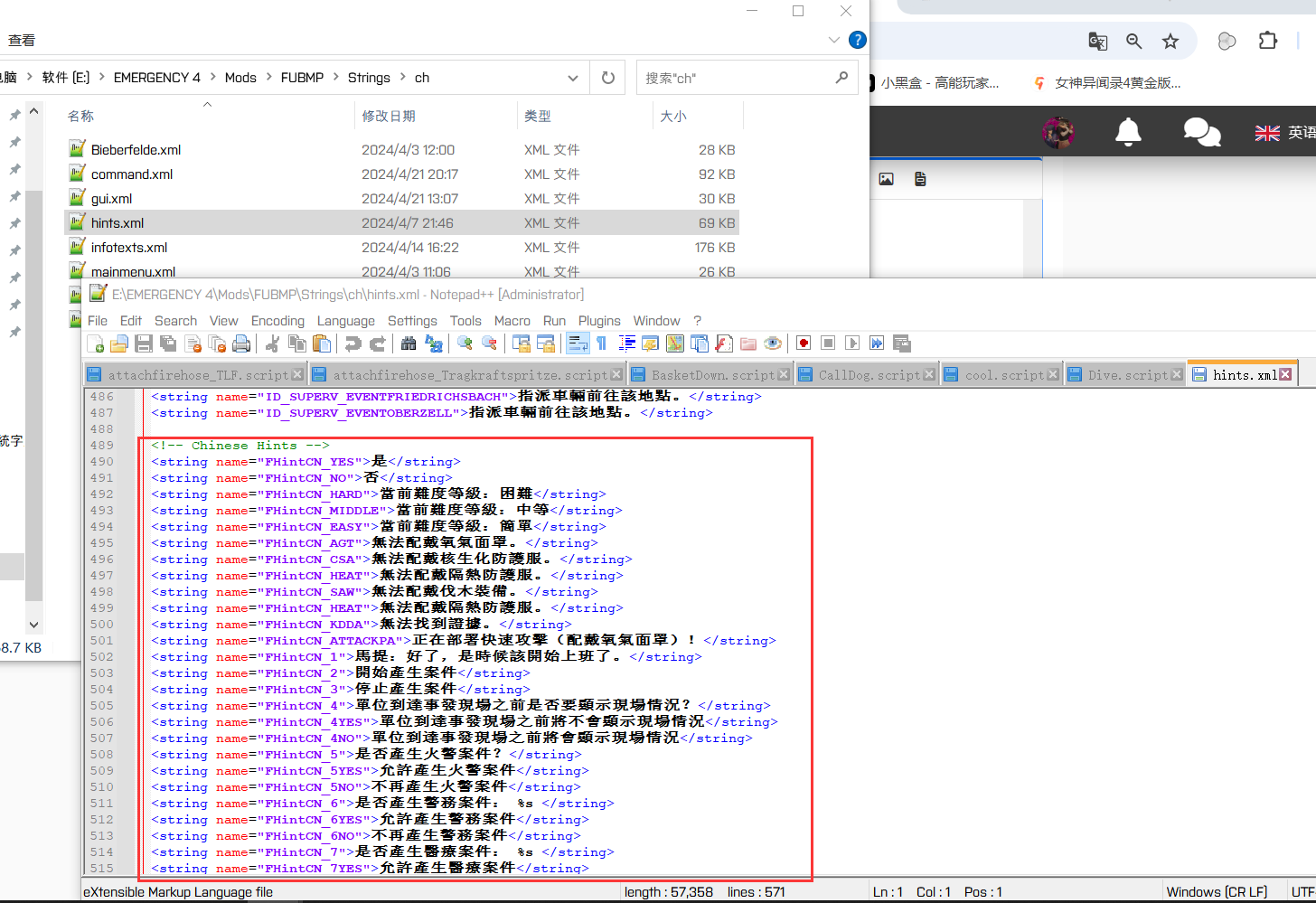This screenshot has width=1316, height=903.
Task: Select the infotexts.xml file in Explorer
Action: pos(129,247)
